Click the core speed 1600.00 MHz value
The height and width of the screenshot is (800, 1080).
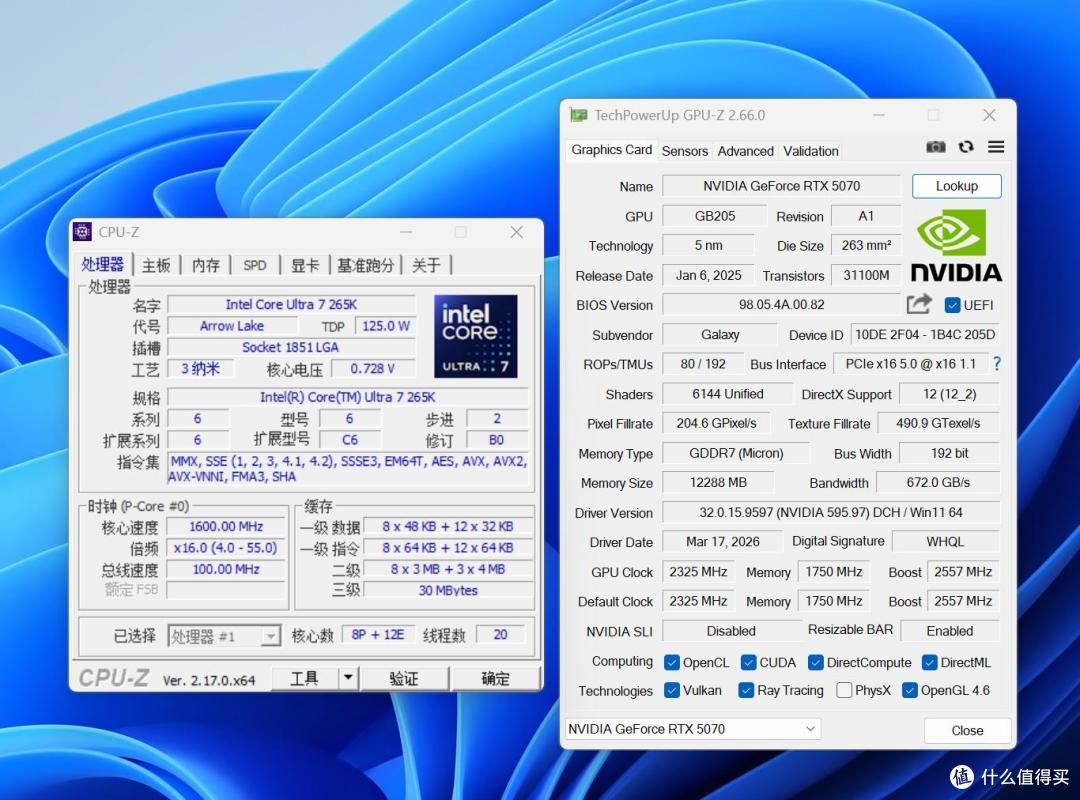coord(226,526)
